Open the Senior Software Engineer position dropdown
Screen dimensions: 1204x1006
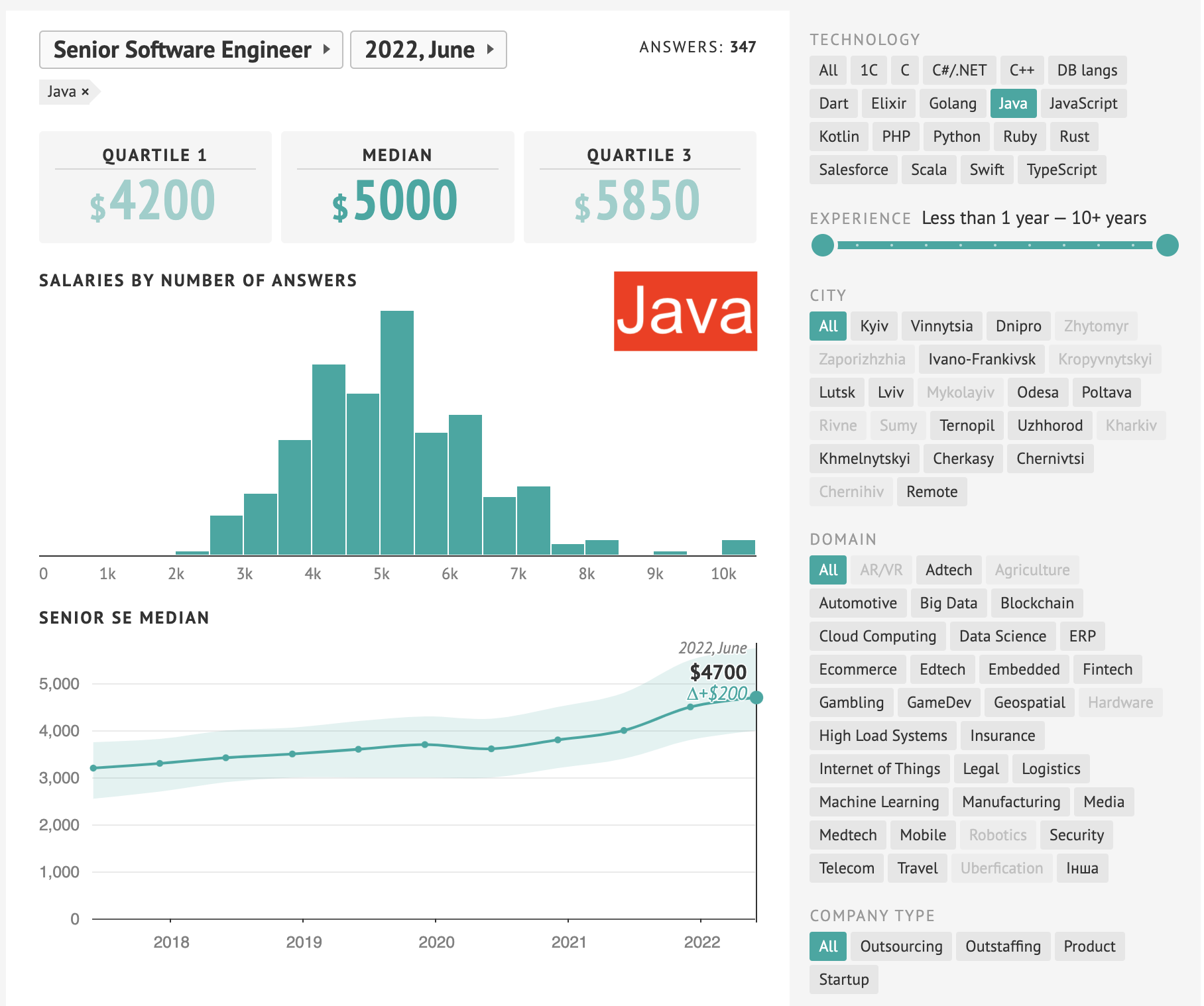coord(191,50)
